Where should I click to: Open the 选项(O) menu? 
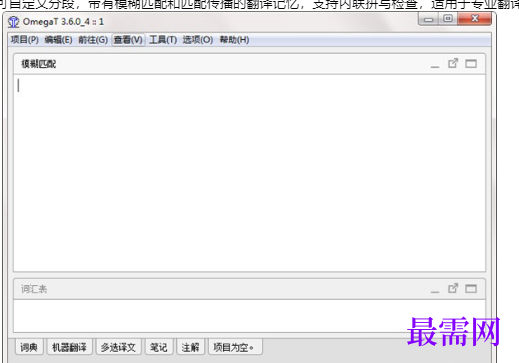point(198,40)
